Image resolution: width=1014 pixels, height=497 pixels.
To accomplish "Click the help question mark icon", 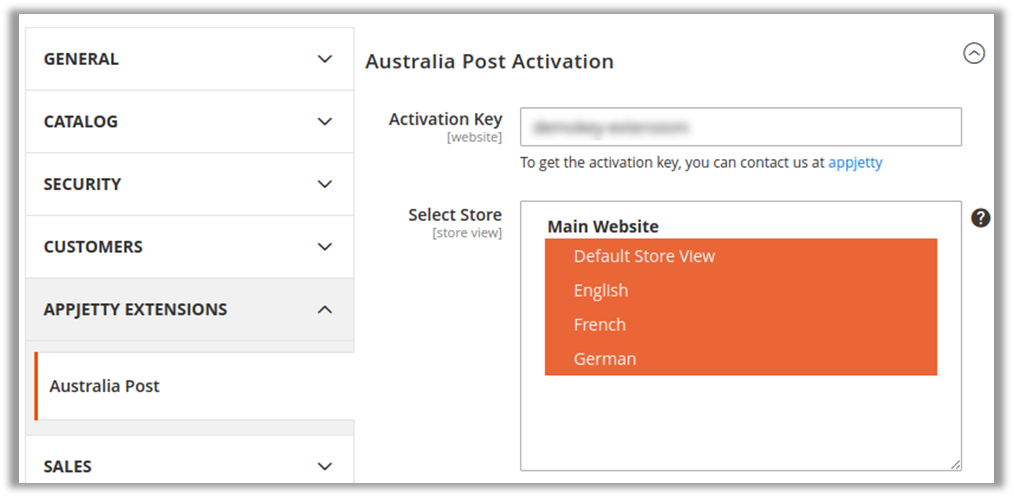I will (x=980, y=218).
